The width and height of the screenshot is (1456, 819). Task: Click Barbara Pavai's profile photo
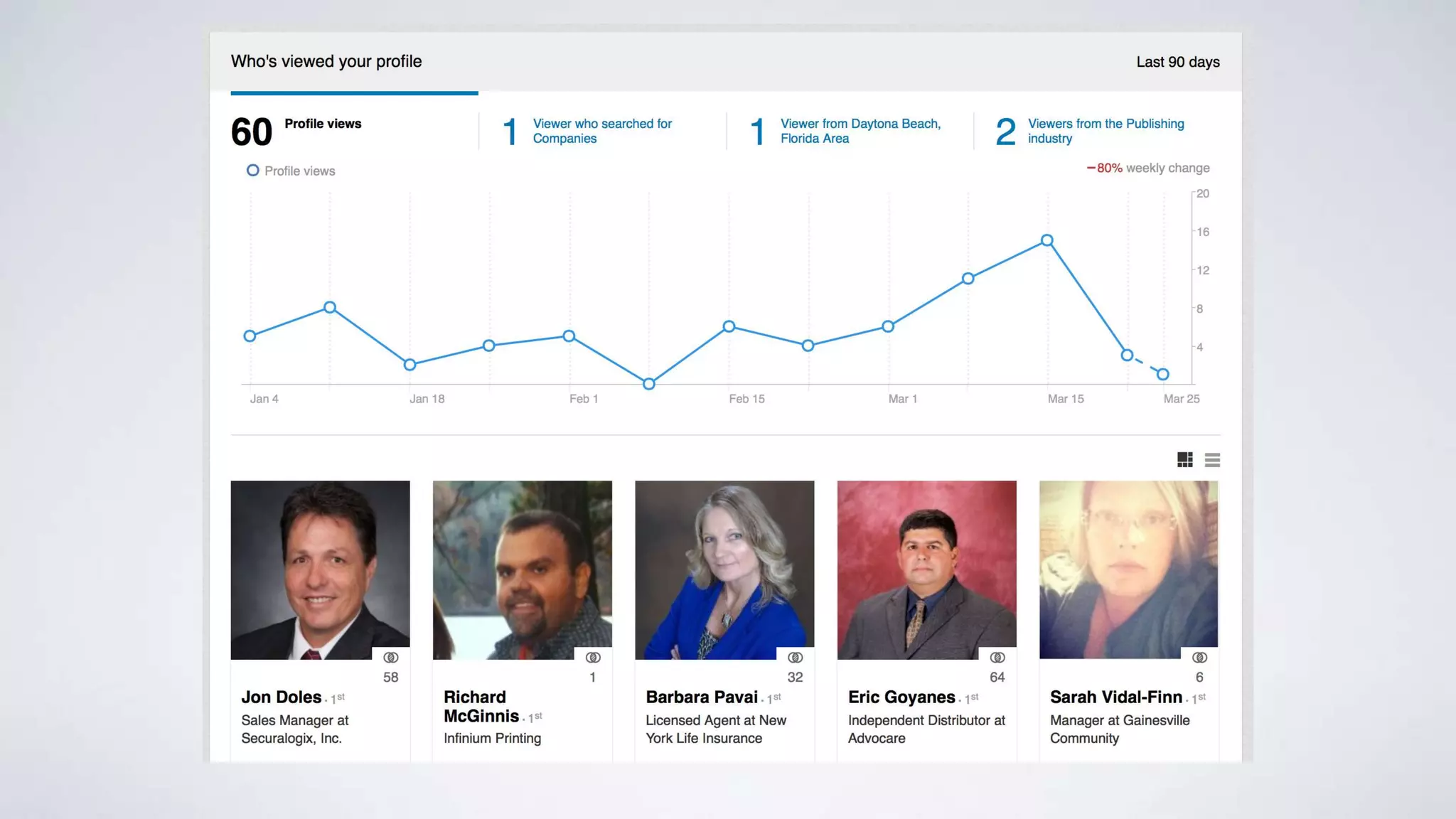click(724, 569)
